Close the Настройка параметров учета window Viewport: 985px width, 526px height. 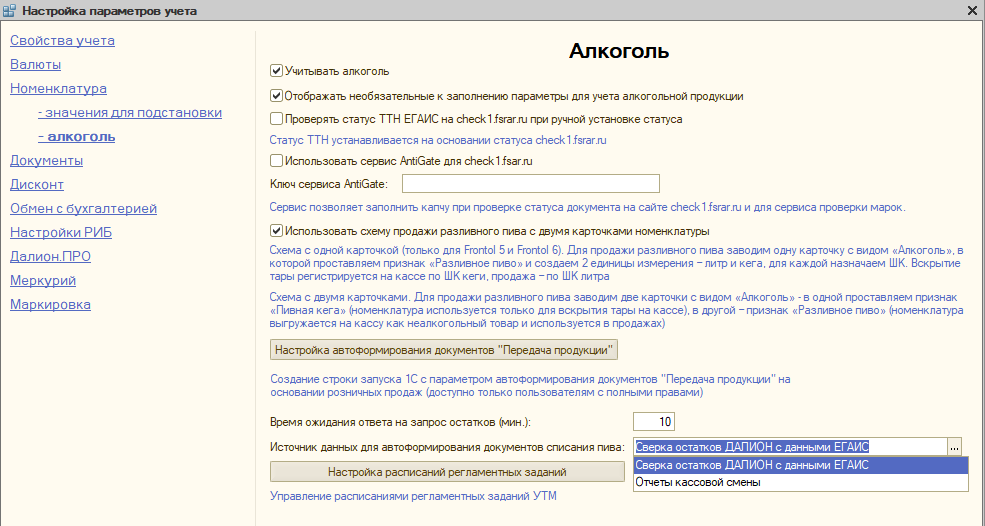(972, 10)
